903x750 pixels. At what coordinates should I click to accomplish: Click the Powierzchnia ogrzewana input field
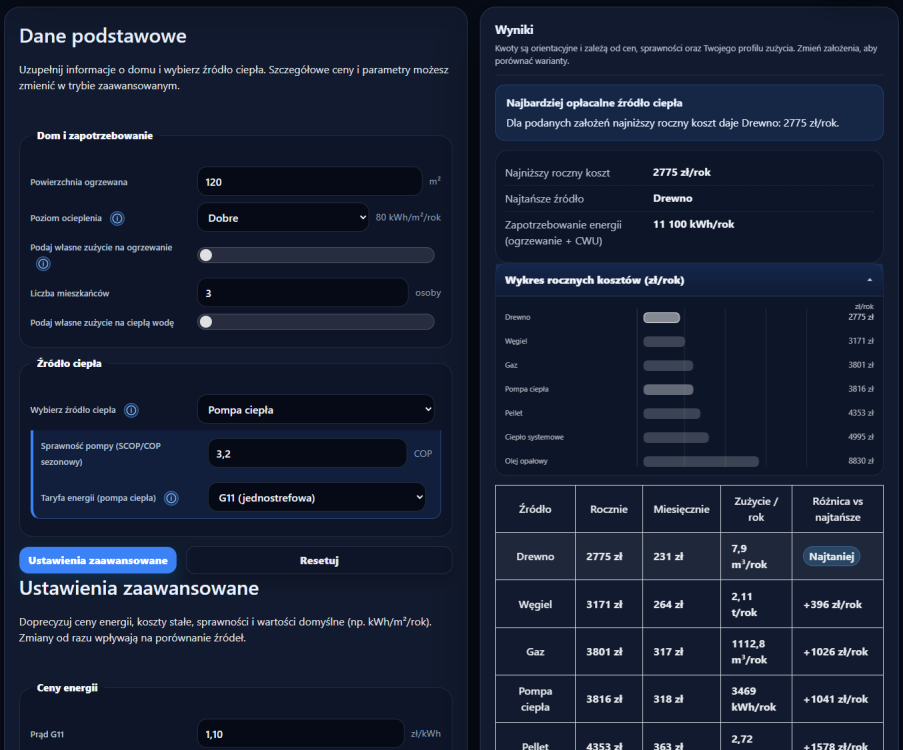[309, 182]
